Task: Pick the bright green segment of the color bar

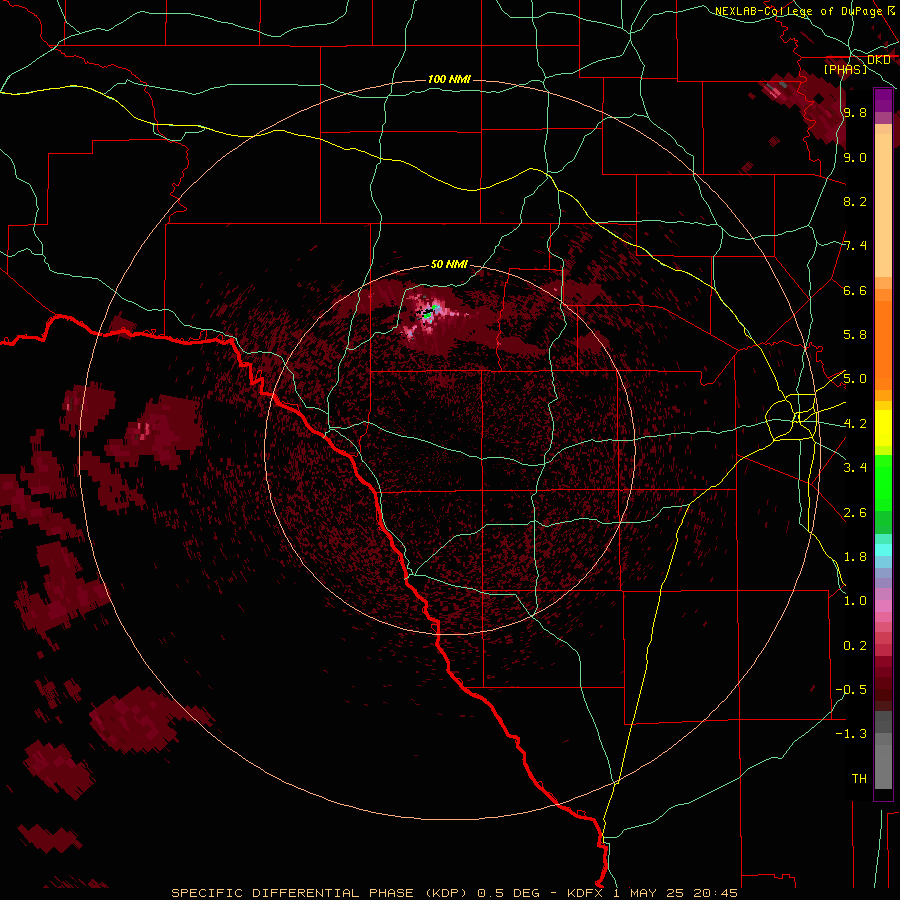Action: 883,482
